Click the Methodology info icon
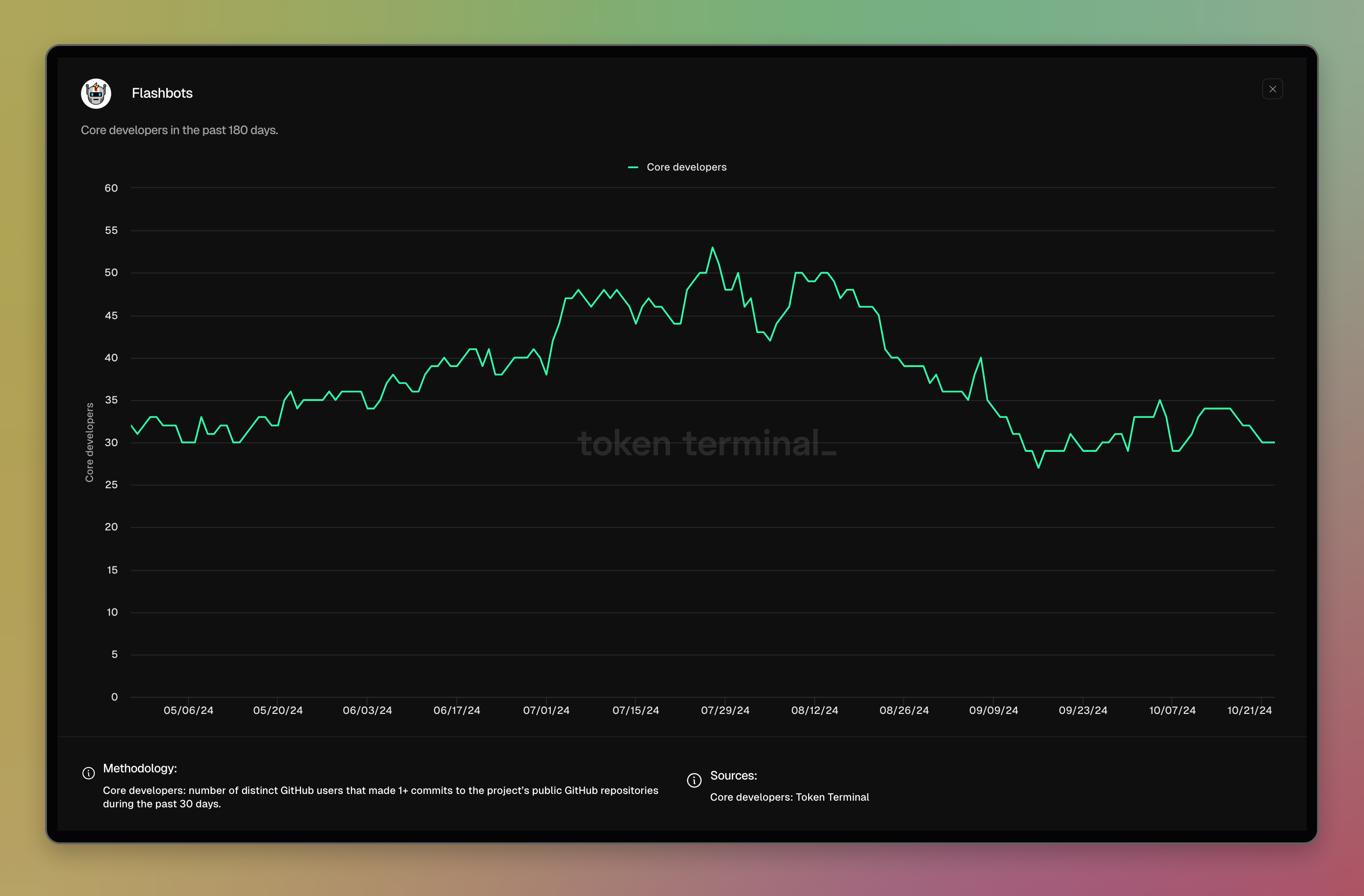Image resolution: width=1364 pixels, height=896 pixels. click(88, 773)
